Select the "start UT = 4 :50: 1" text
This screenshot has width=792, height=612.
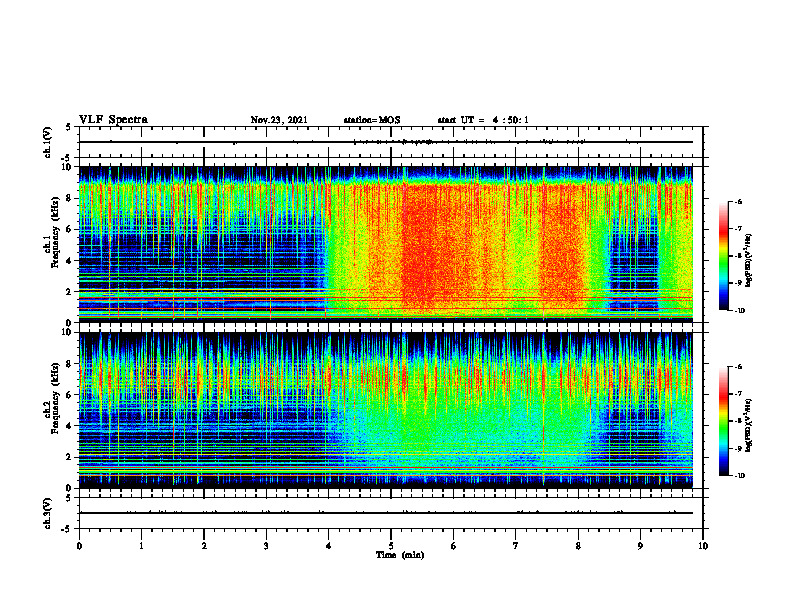[x=483, y=120]
